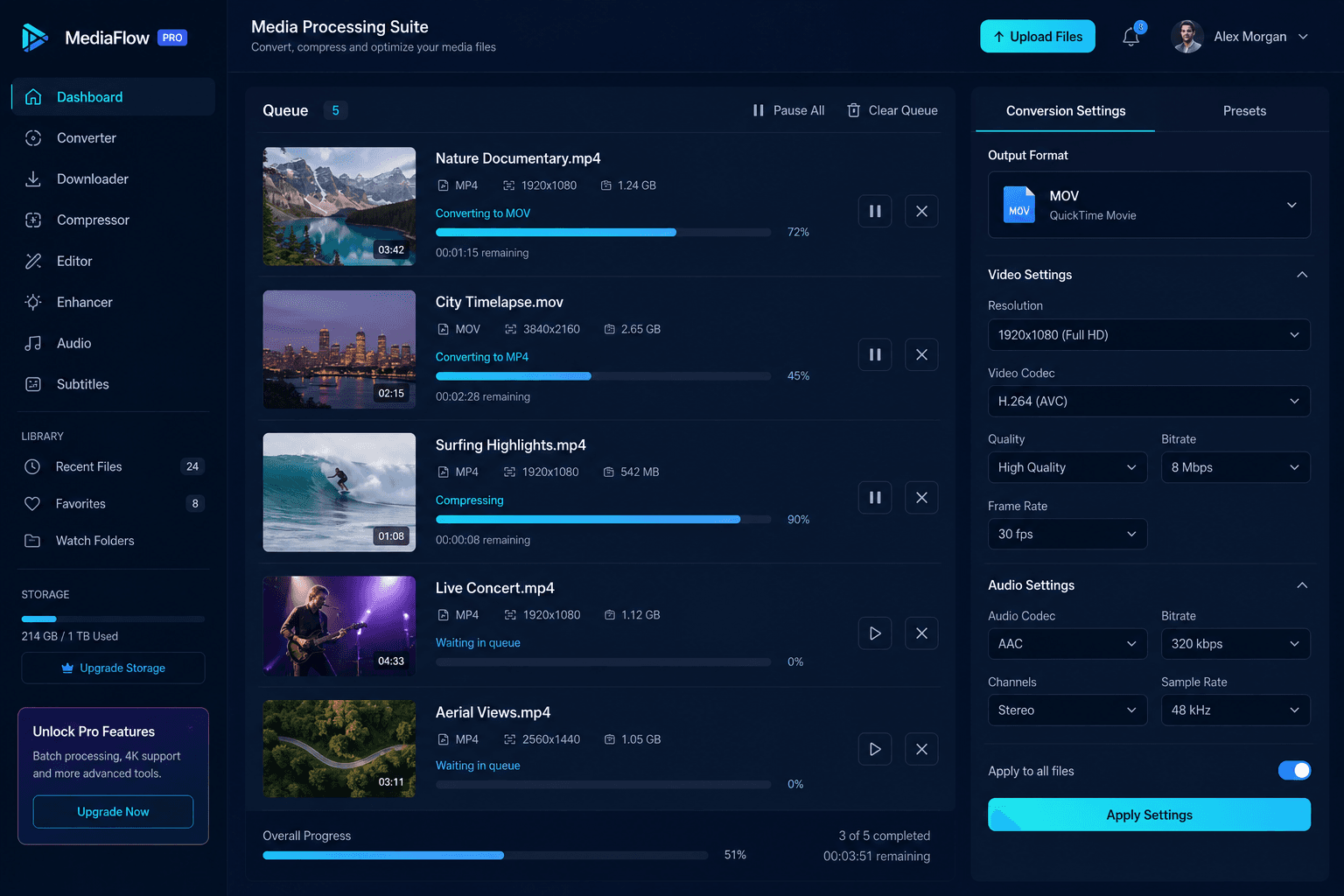Click the Audio music note icon

(x=33, y=343)
